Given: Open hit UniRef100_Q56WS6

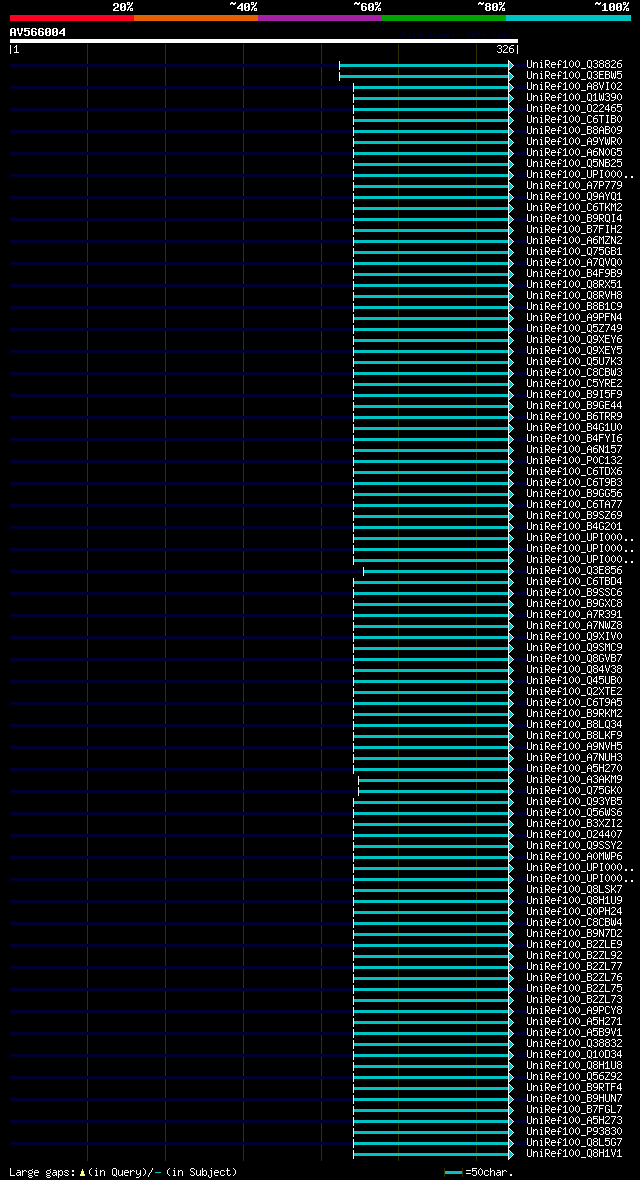Looking at the screenshot, I should coord(574,812).
